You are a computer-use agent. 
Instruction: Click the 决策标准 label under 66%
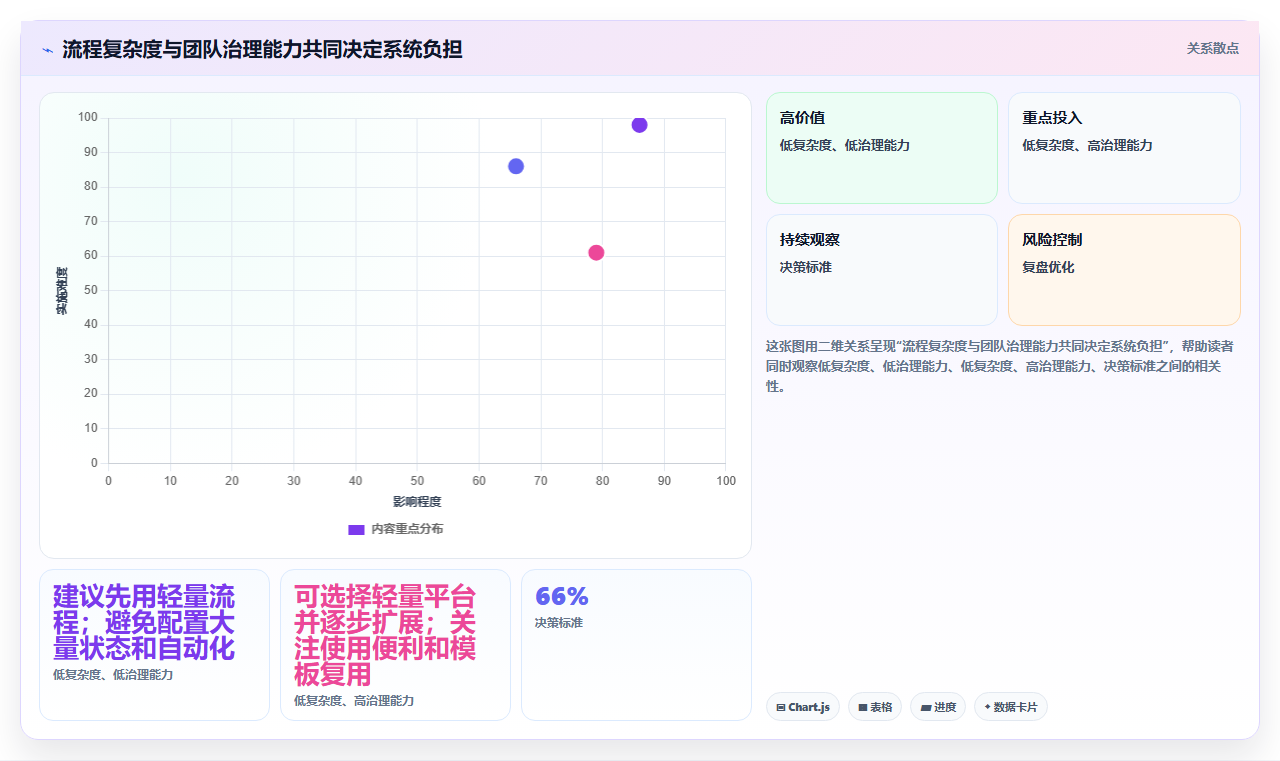559,622
